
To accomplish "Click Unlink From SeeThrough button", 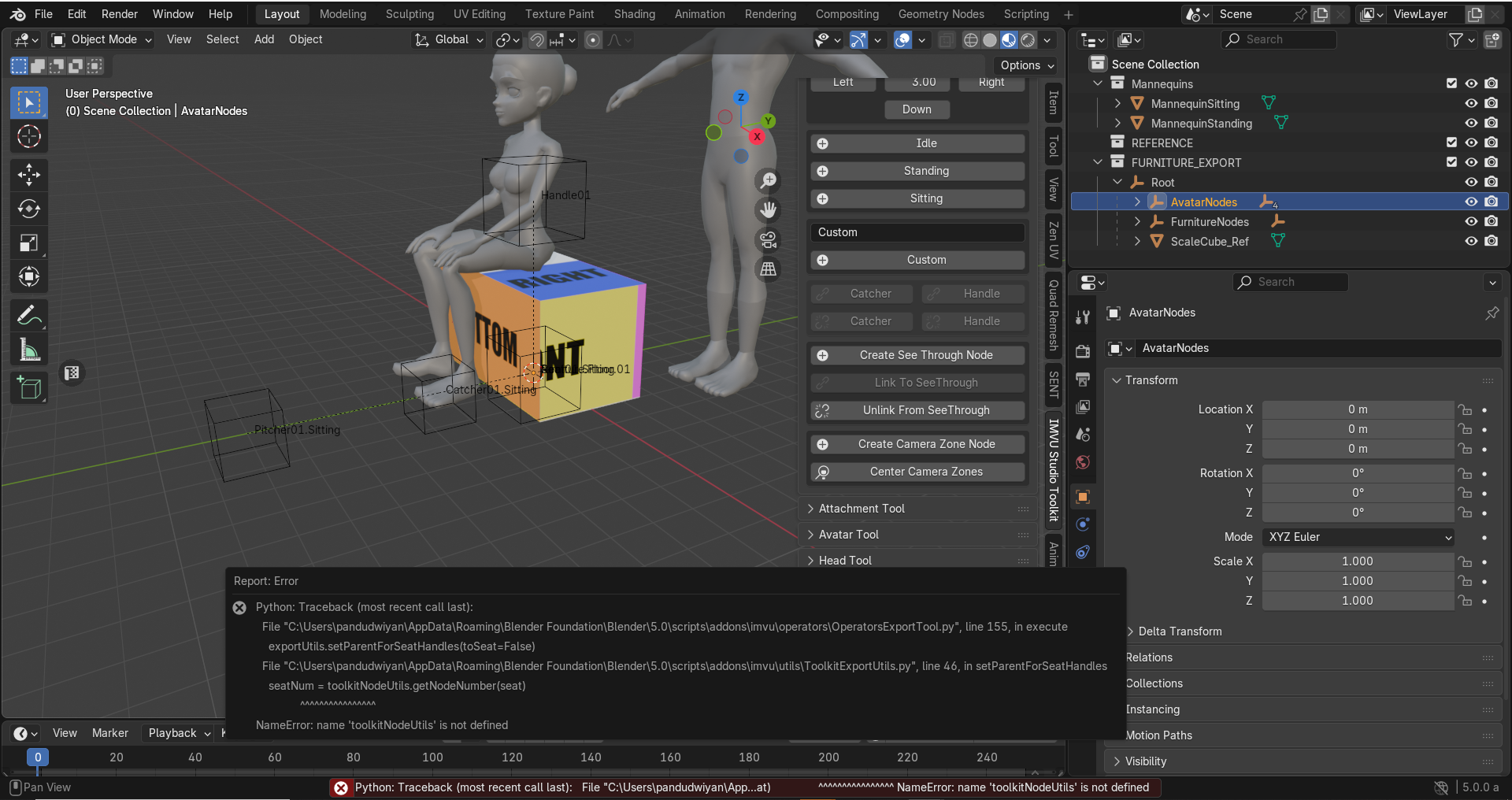I will click(x=917, y=410).
